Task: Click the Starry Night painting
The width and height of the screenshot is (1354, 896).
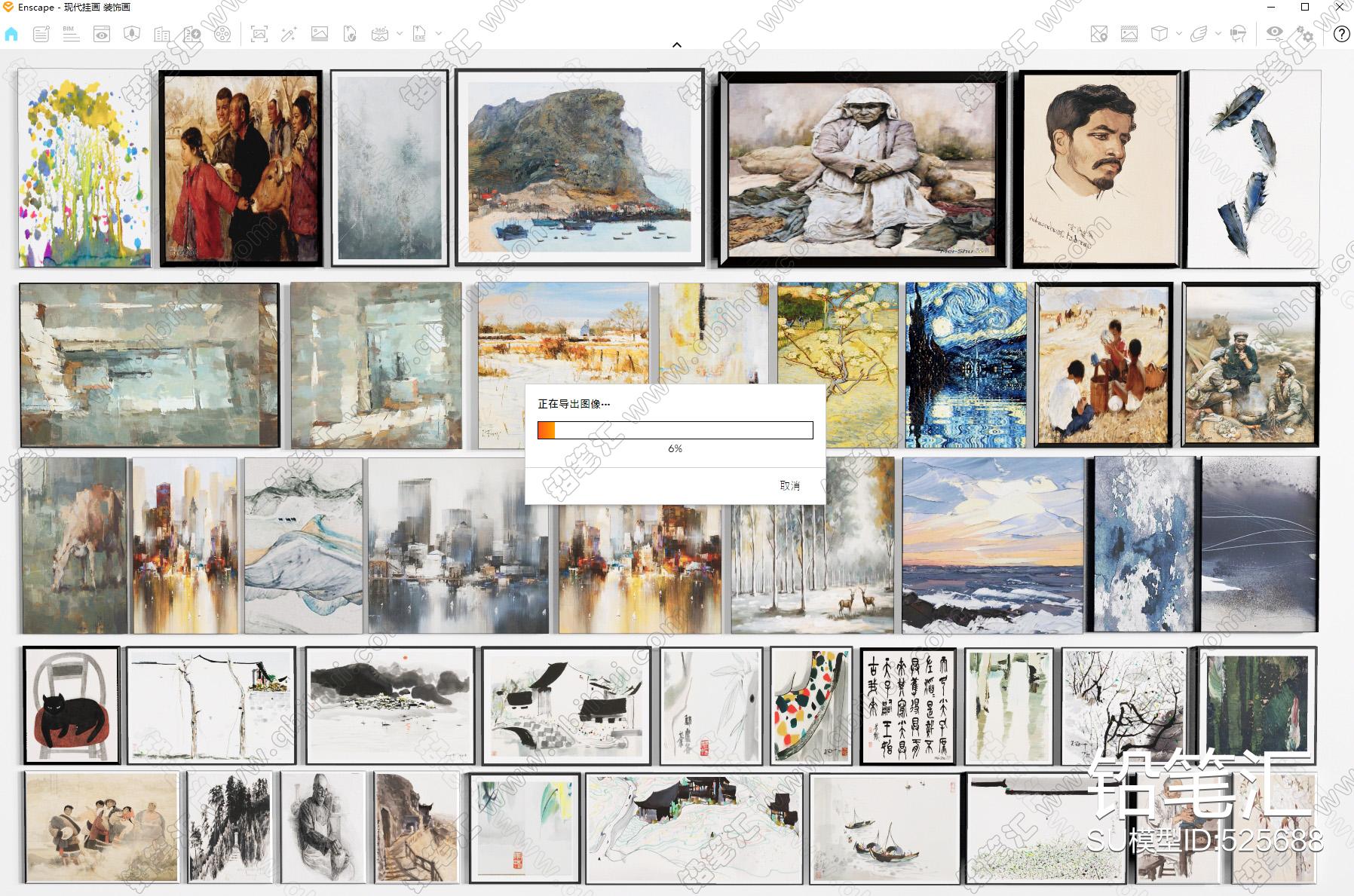Action: coord(966,365)
